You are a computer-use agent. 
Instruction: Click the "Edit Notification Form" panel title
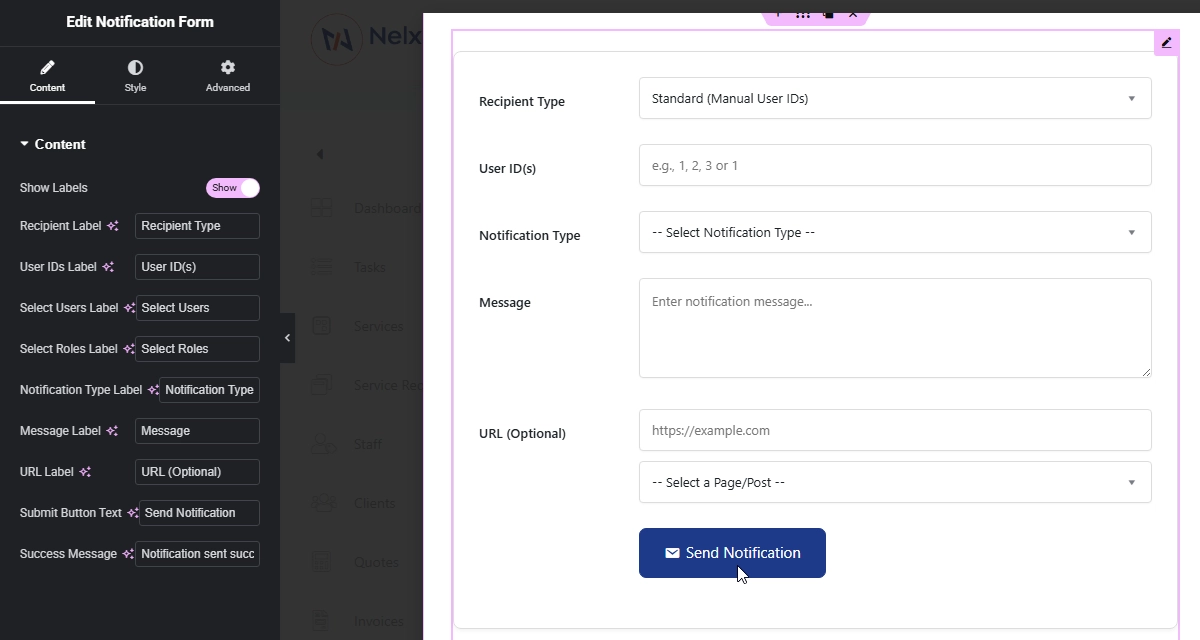coord(140,22)
